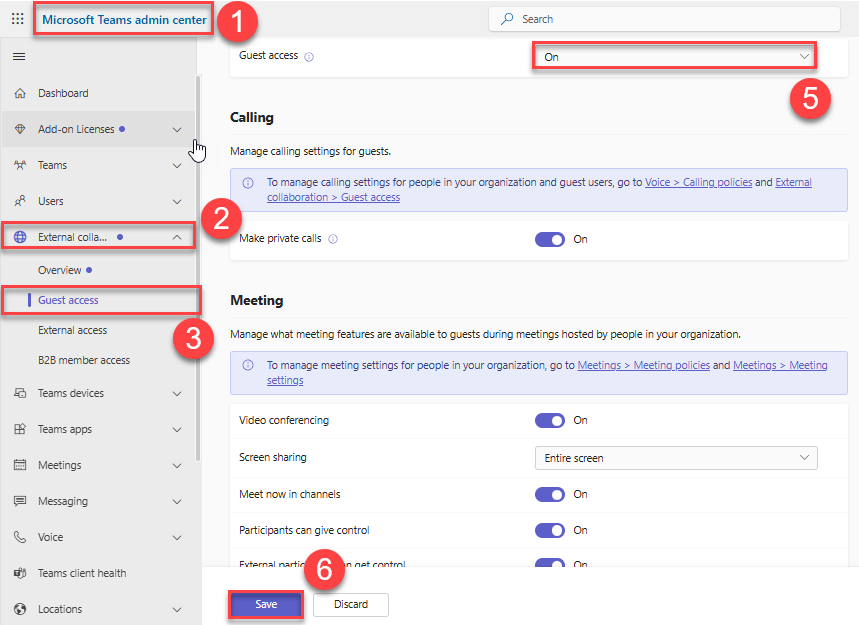
Task: Click the Add-on Licenses diamond icon
Action: click(20, 129)
